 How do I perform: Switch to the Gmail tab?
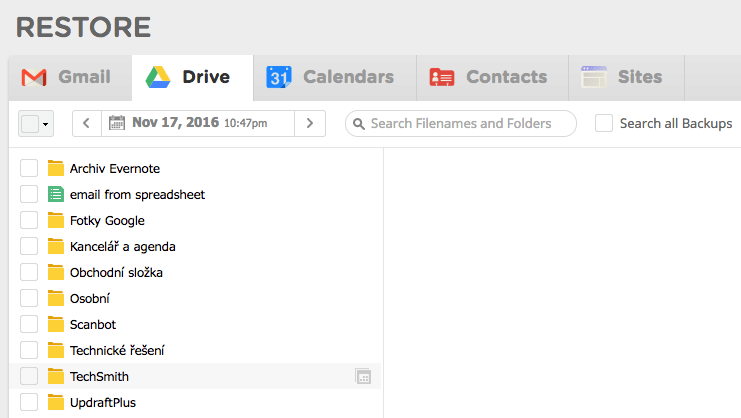pyautogui.click(x=67, y=78)
